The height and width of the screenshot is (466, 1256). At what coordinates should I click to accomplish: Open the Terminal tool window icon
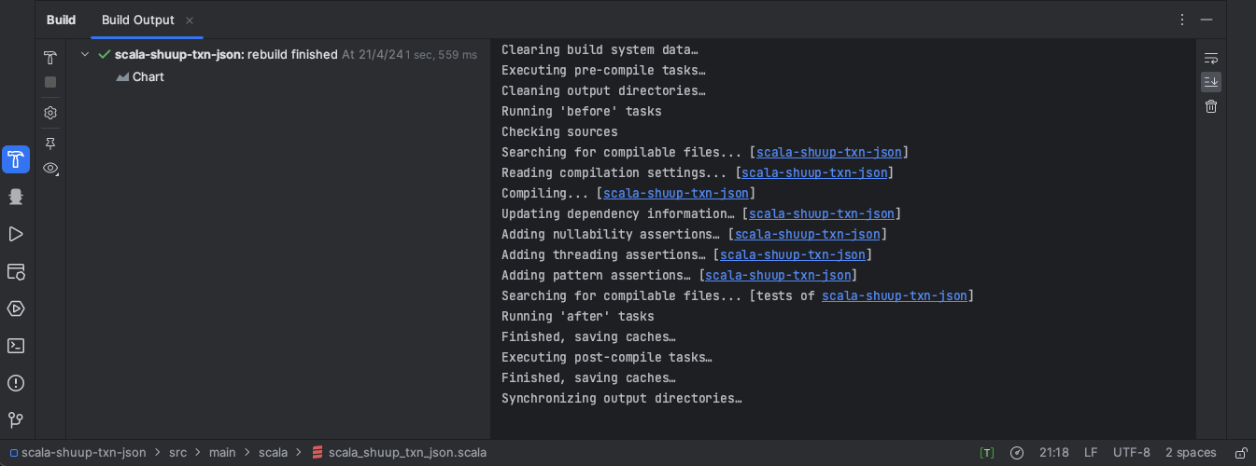point(16,346)
